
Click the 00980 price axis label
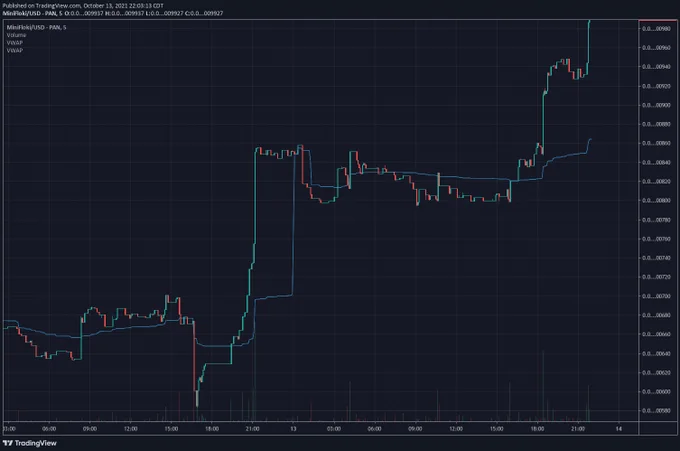(x=657, y=29)
